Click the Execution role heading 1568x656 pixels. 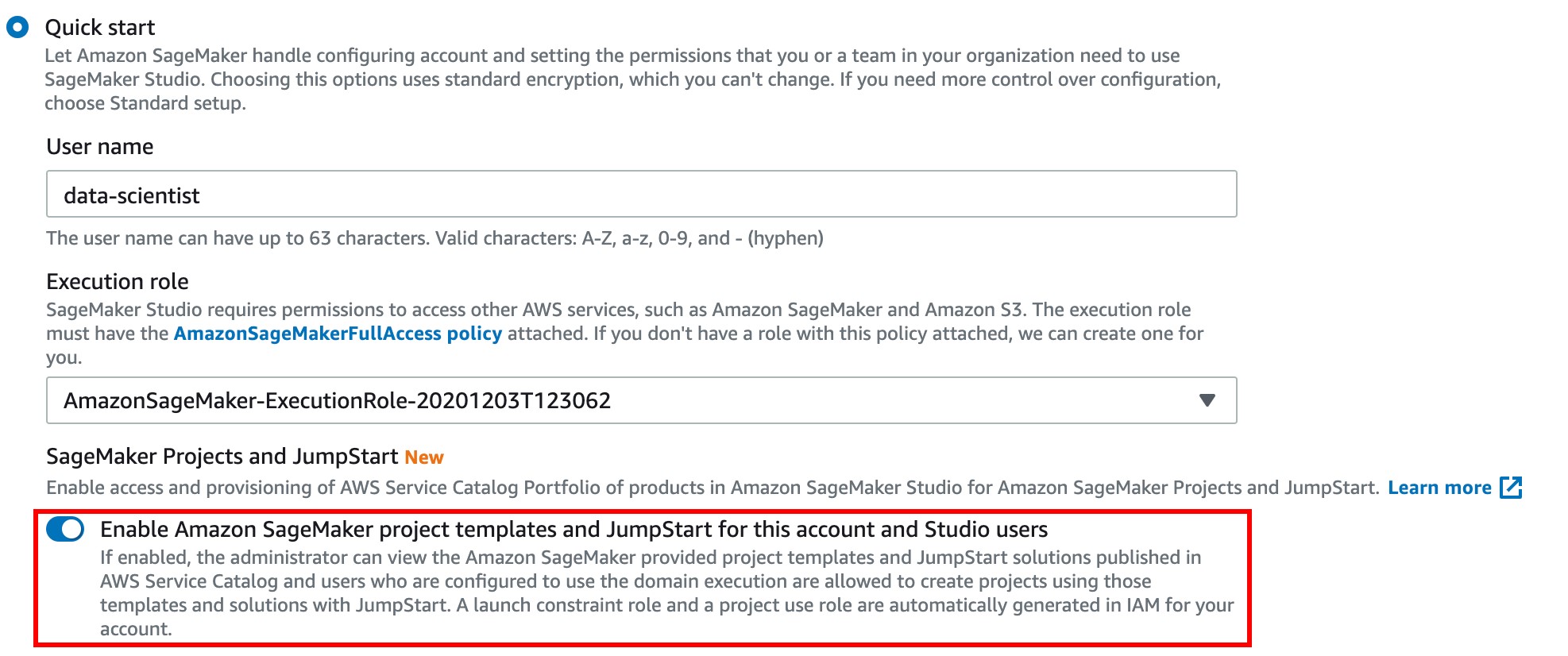(117, 282)
